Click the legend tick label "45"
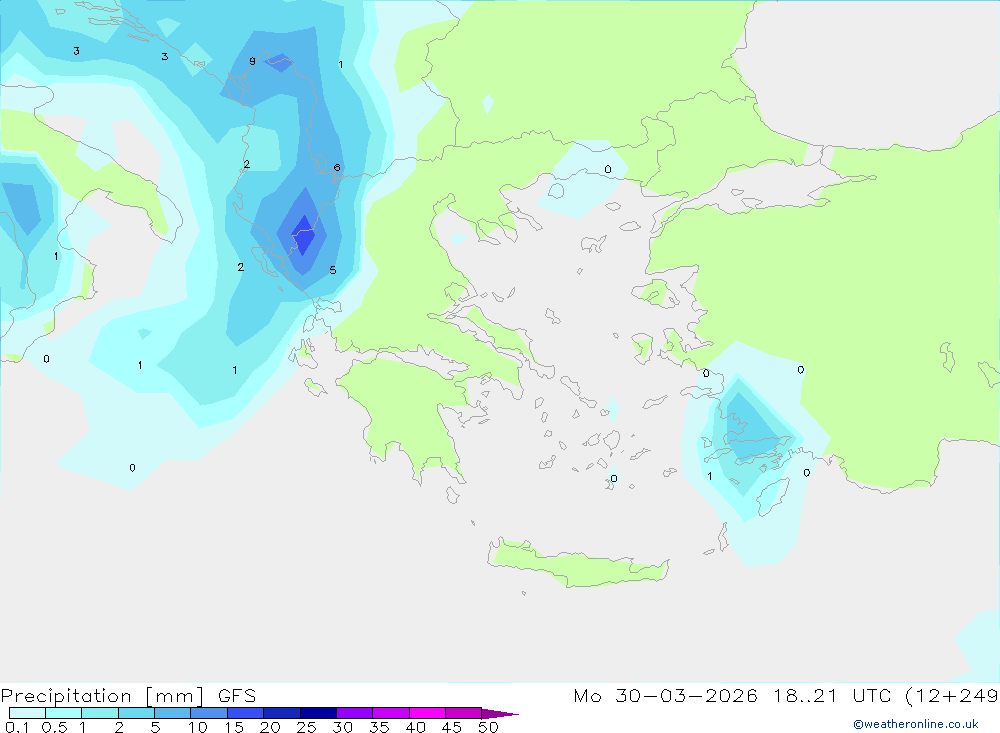The height and width of the screenshot is (733, 1000). click(452, 727)
